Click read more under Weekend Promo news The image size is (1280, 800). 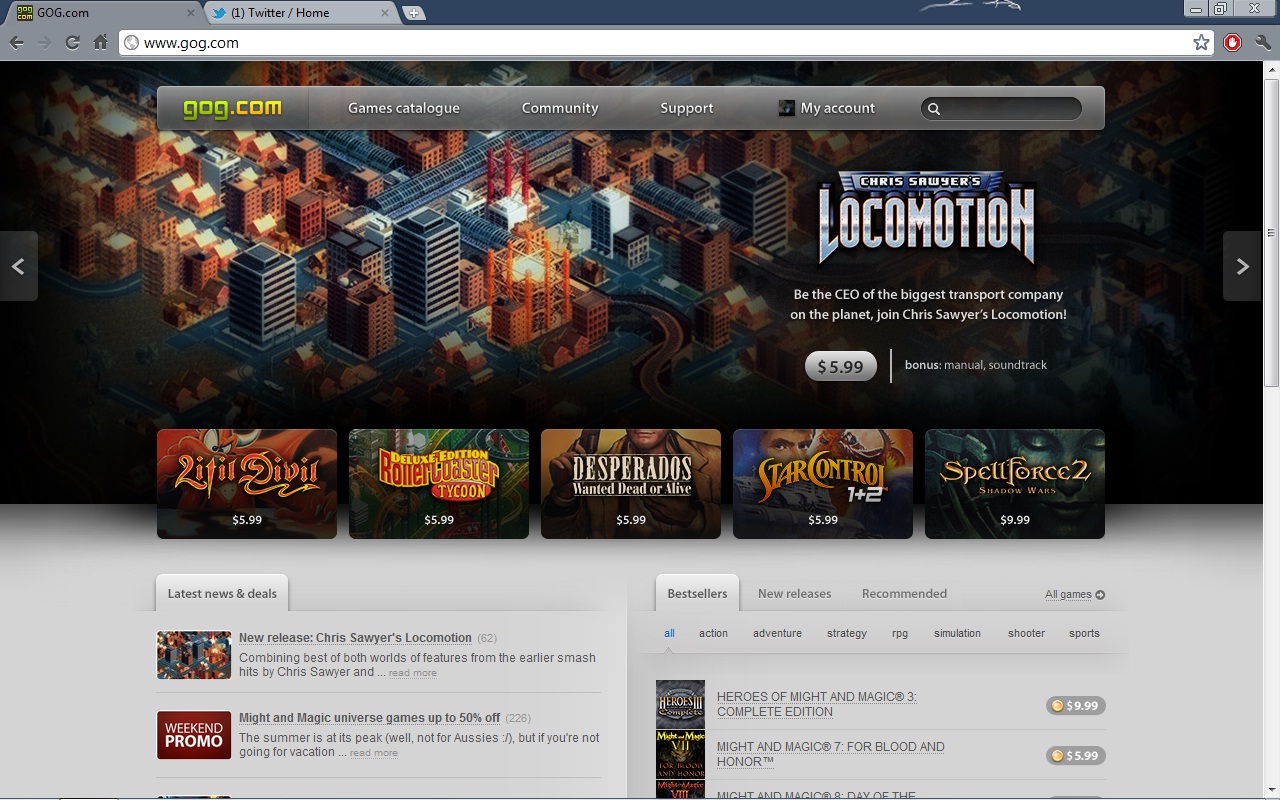pyautogui.click(x=374, y=753)
